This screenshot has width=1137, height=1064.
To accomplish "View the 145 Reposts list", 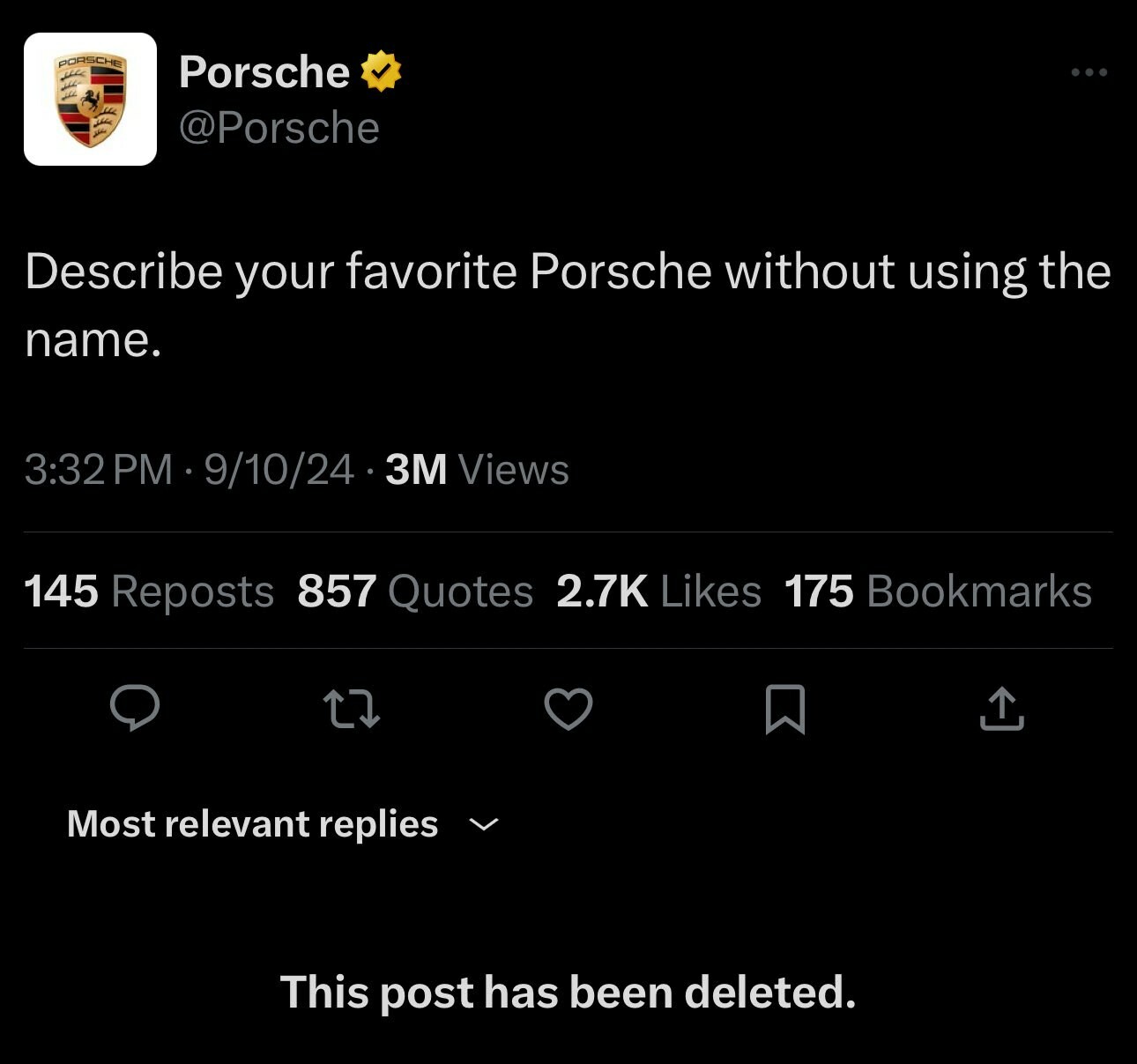I will pos(149,591).
